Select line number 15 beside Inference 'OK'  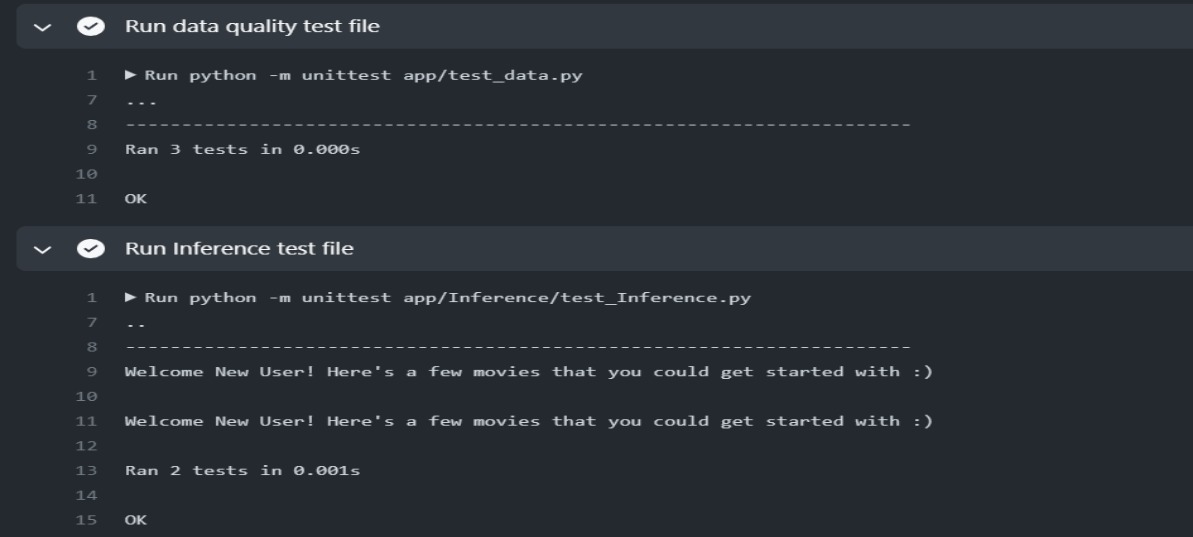(x=87, y=520)
